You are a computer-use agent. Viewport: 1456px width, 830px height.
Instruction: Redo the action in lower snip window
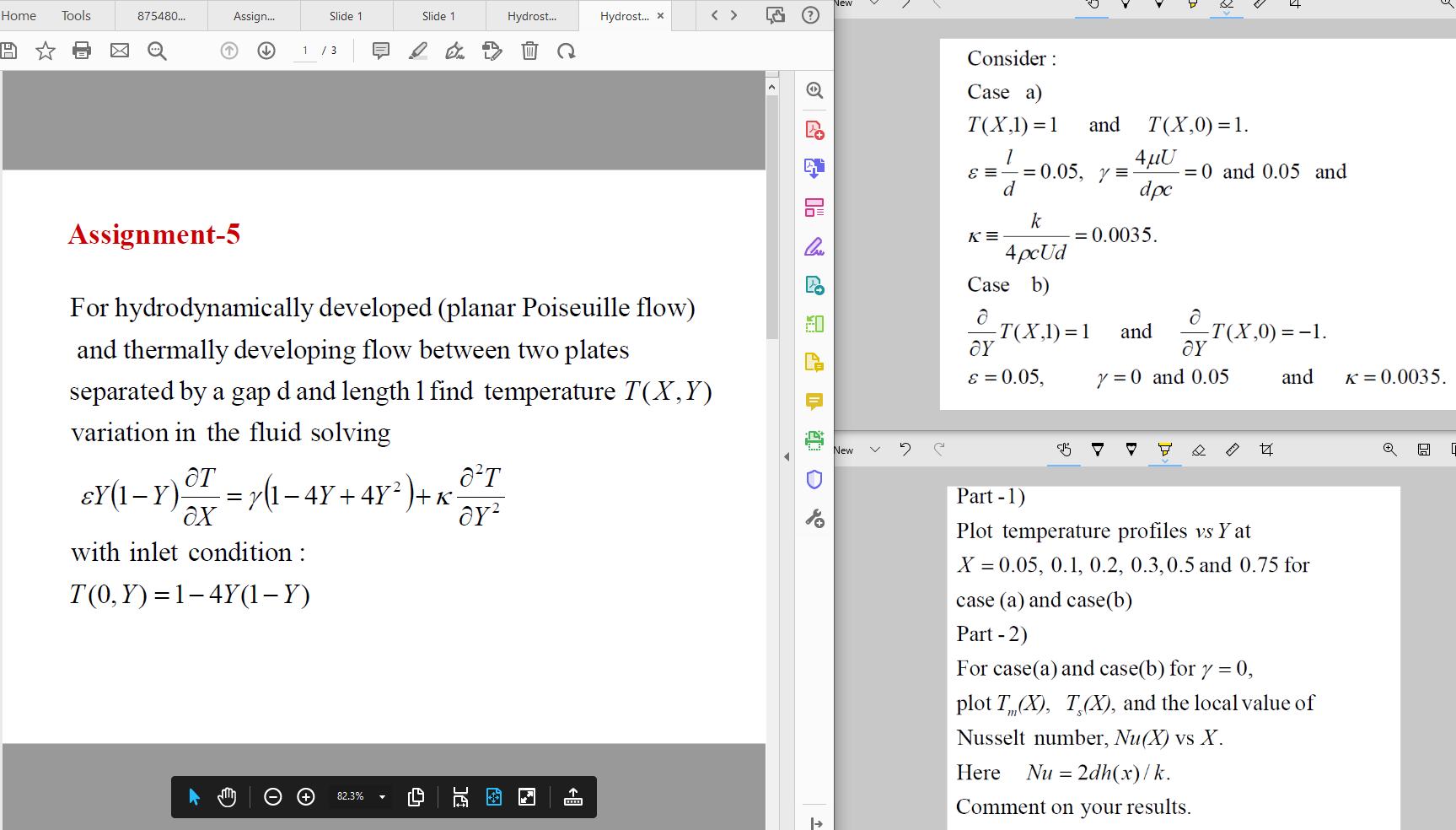coord(939,450)
